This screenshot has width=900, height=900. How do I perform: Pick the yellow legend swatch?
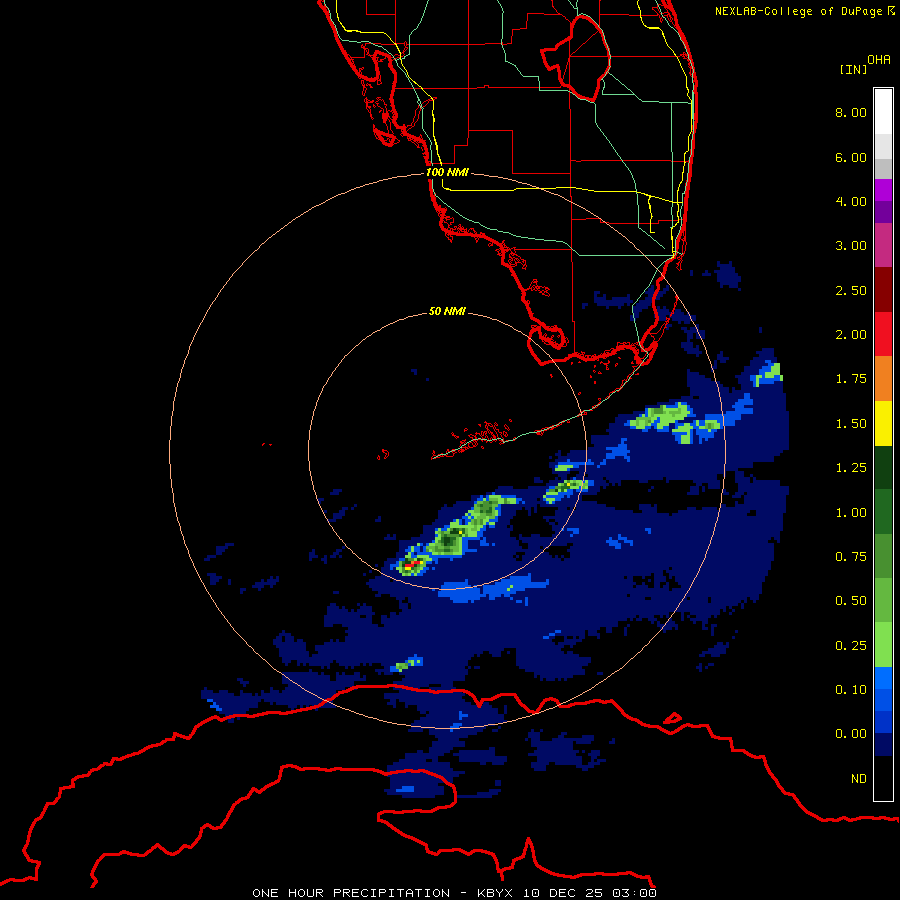[x=883, y=423]
